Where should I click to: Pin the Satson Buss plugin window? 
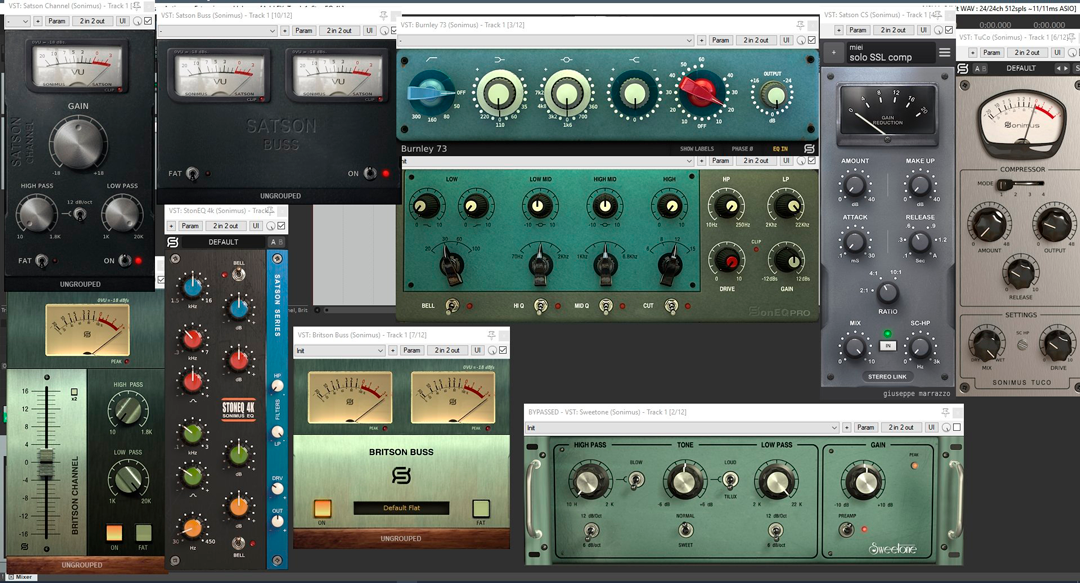pos(385,17)
